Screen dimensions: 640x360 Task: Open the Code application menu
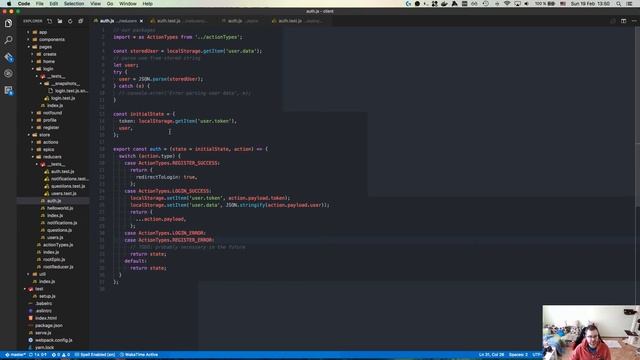[24, 4]
